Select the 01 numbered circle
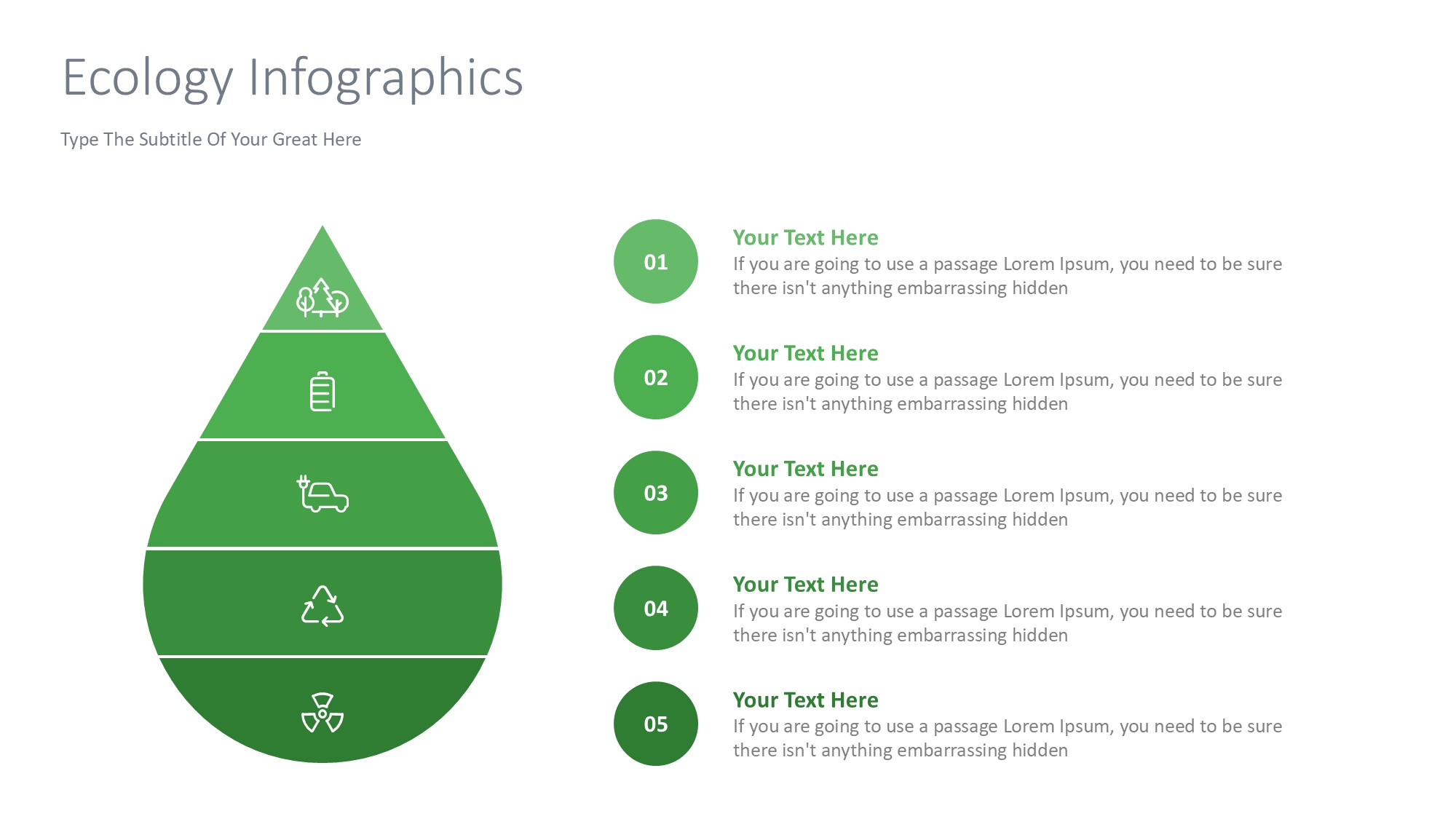 pos(655,262)
